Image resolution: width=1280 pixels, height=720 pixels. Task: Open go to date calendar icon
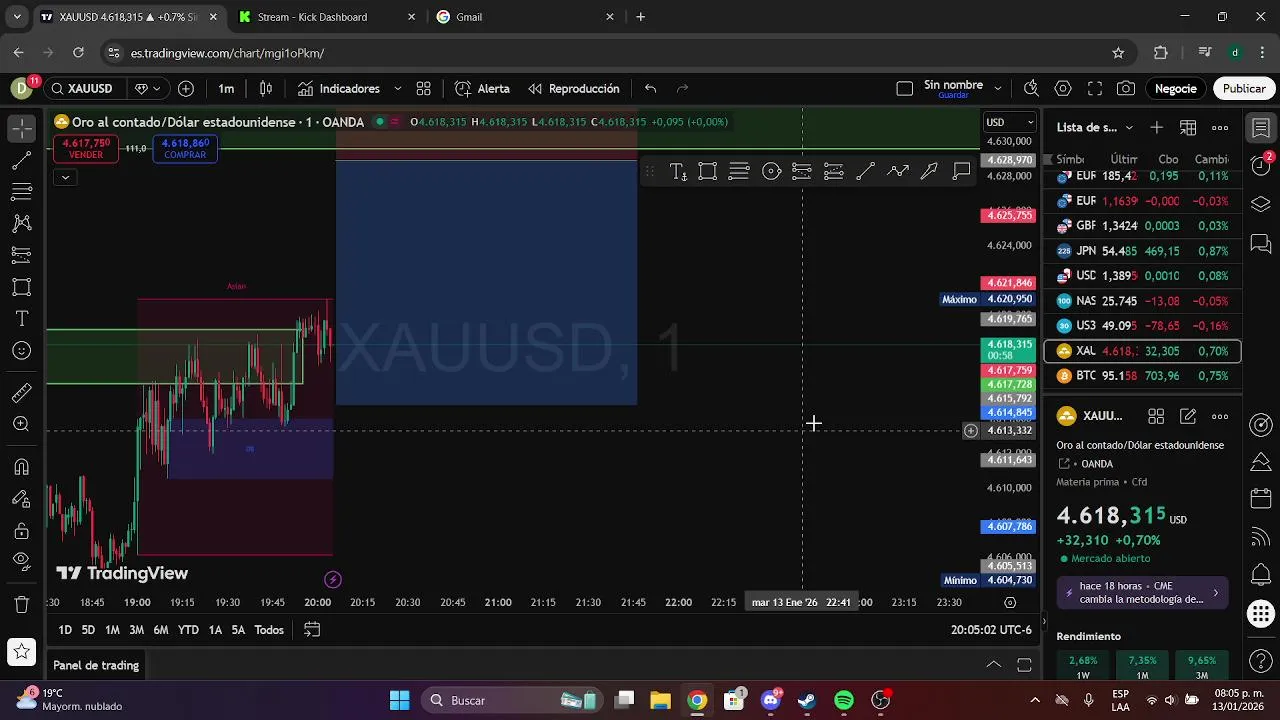312,630
